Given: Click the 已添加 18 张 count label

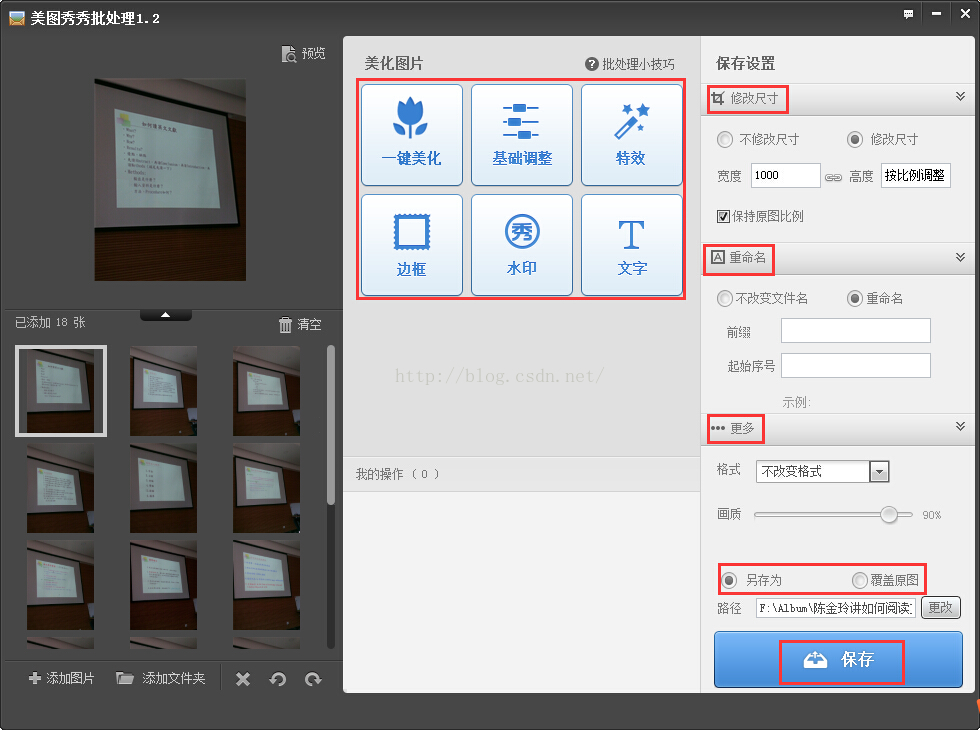Looking at the screenshot, I should pyautogui.click(x=50, y=322).
